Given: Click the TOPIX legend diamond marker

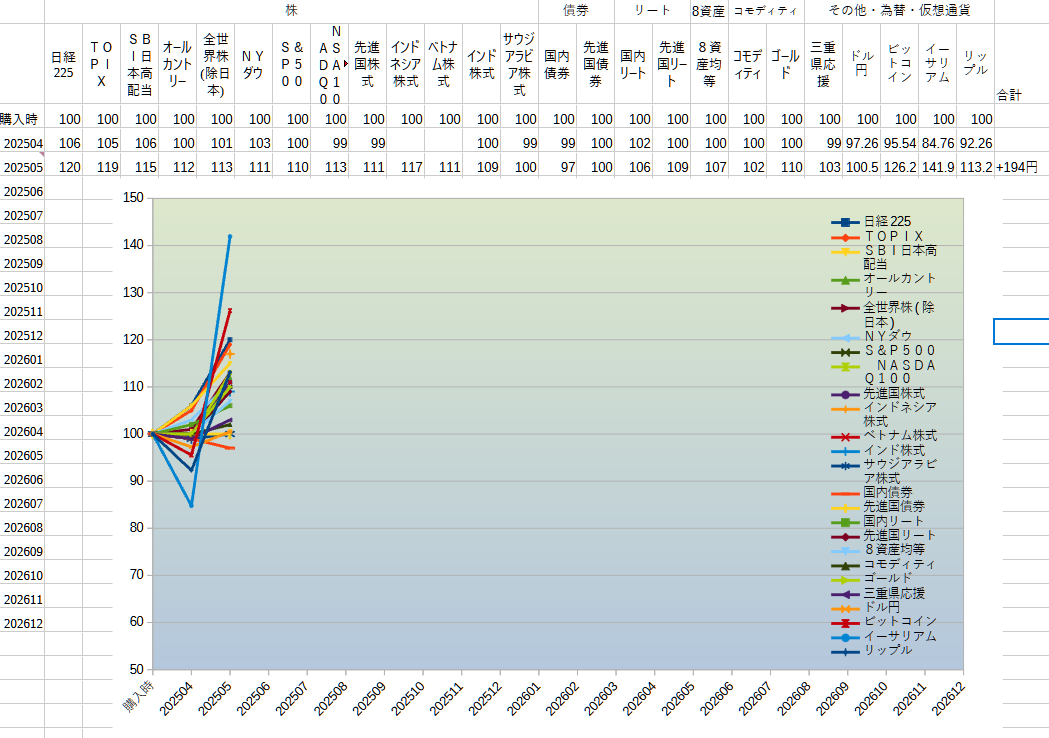Looking at the screenshot, I should (x=846, y=238).
